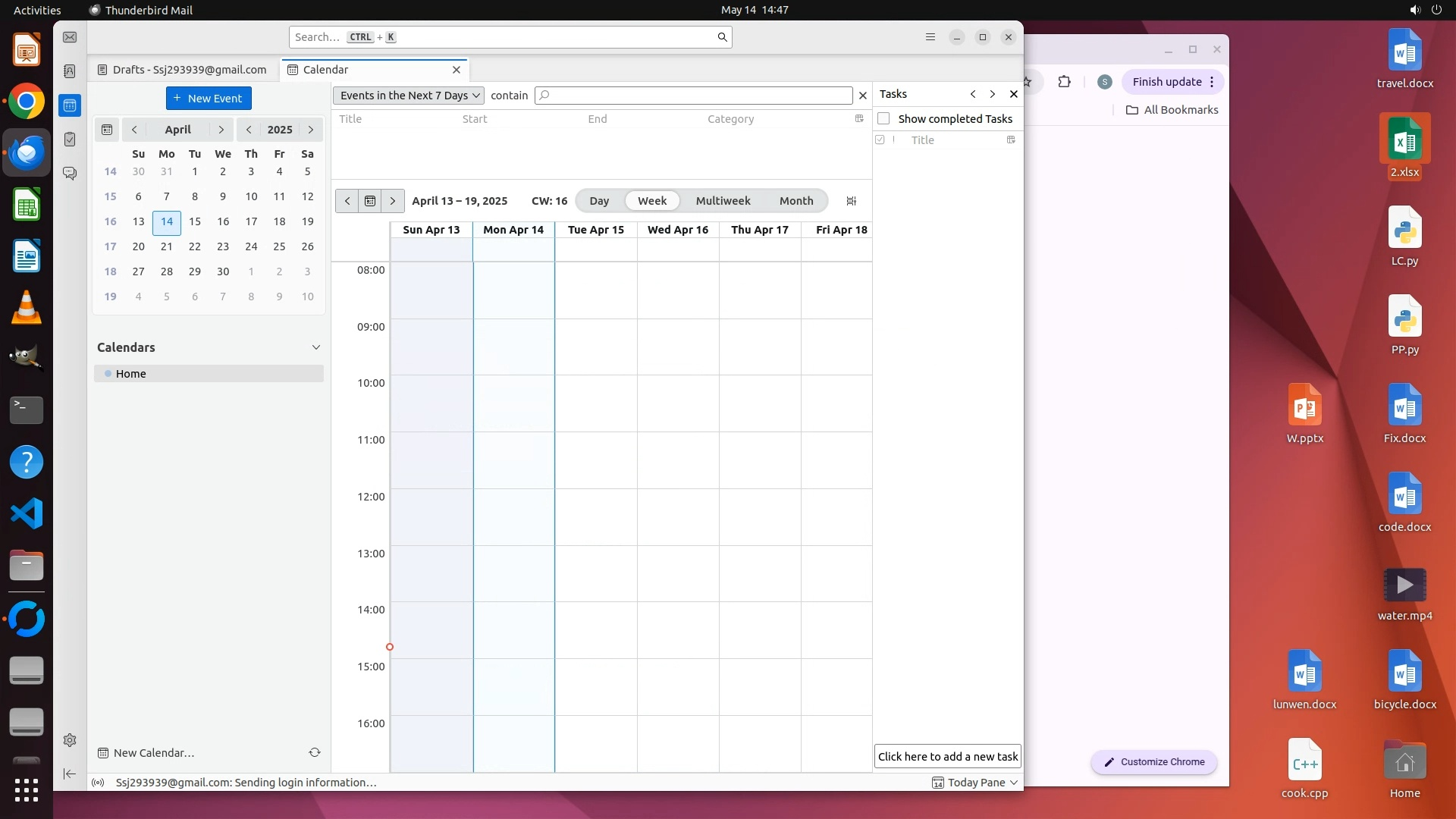Open Thunderbird settings gear icon
The image size is (1456, 819).
click(70, 740)
